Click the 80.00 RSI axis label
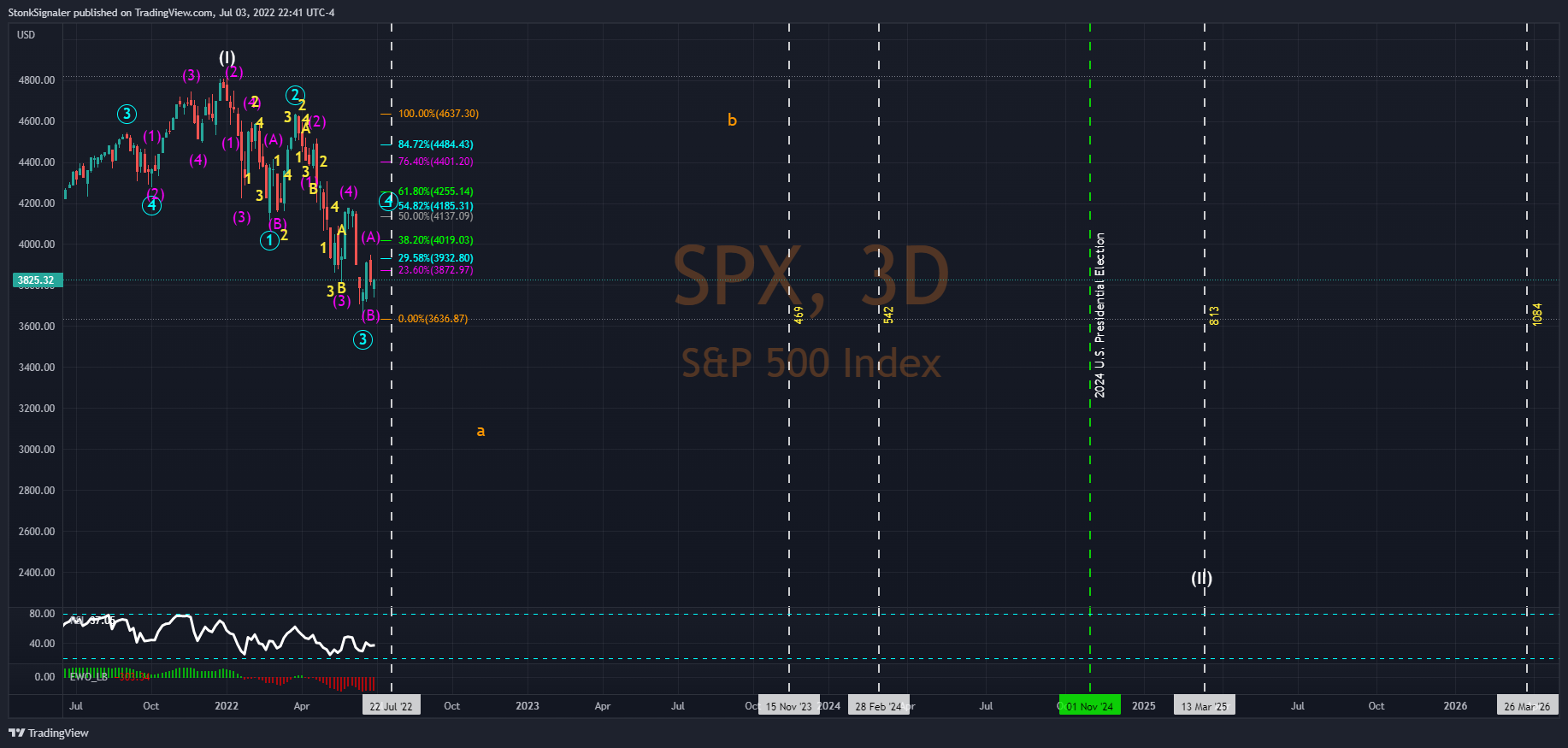1568x748 pixels. click(x=42, y=614)
